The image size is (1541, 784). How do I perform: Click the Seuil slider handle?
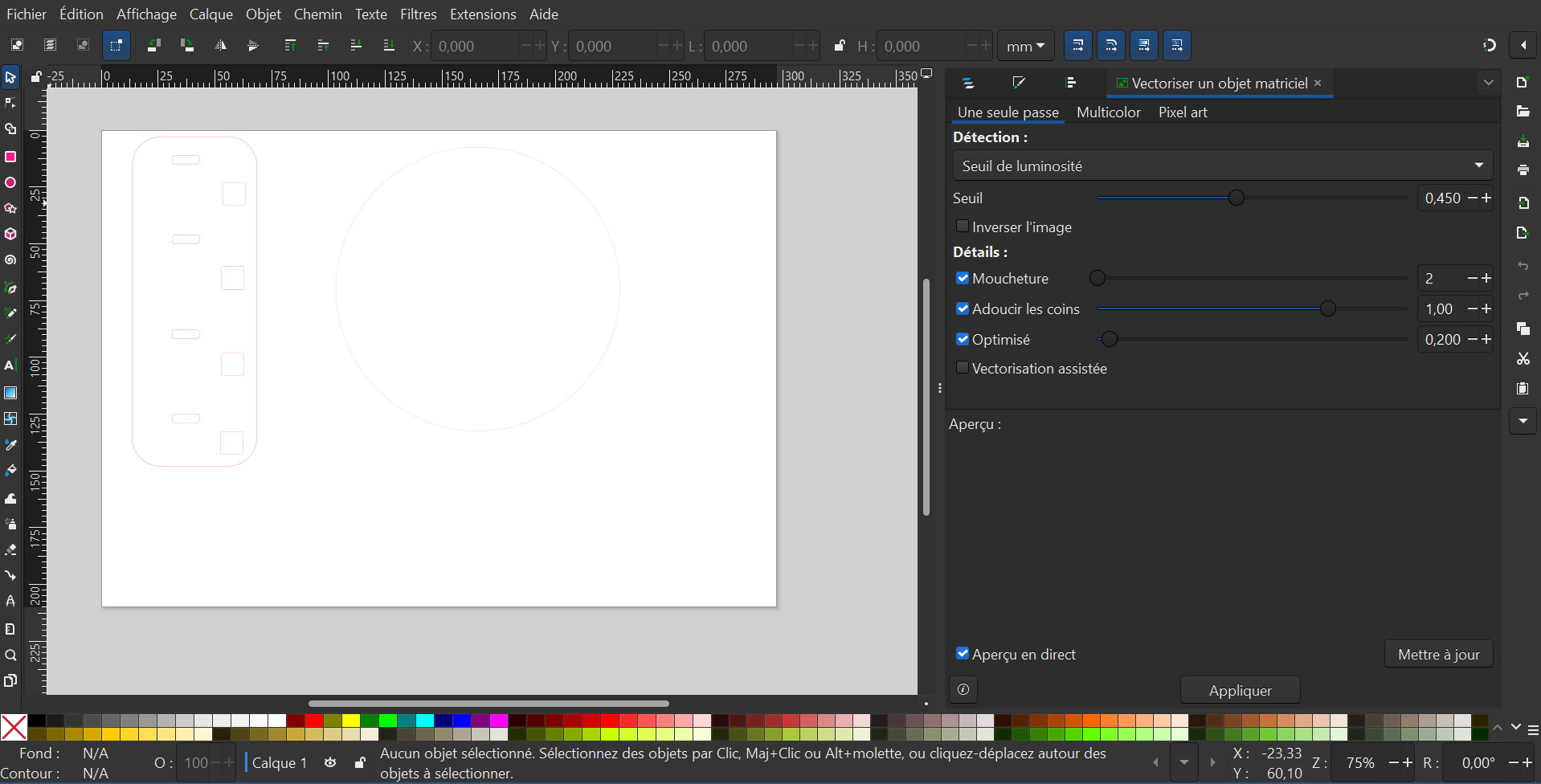[1236, 198]
